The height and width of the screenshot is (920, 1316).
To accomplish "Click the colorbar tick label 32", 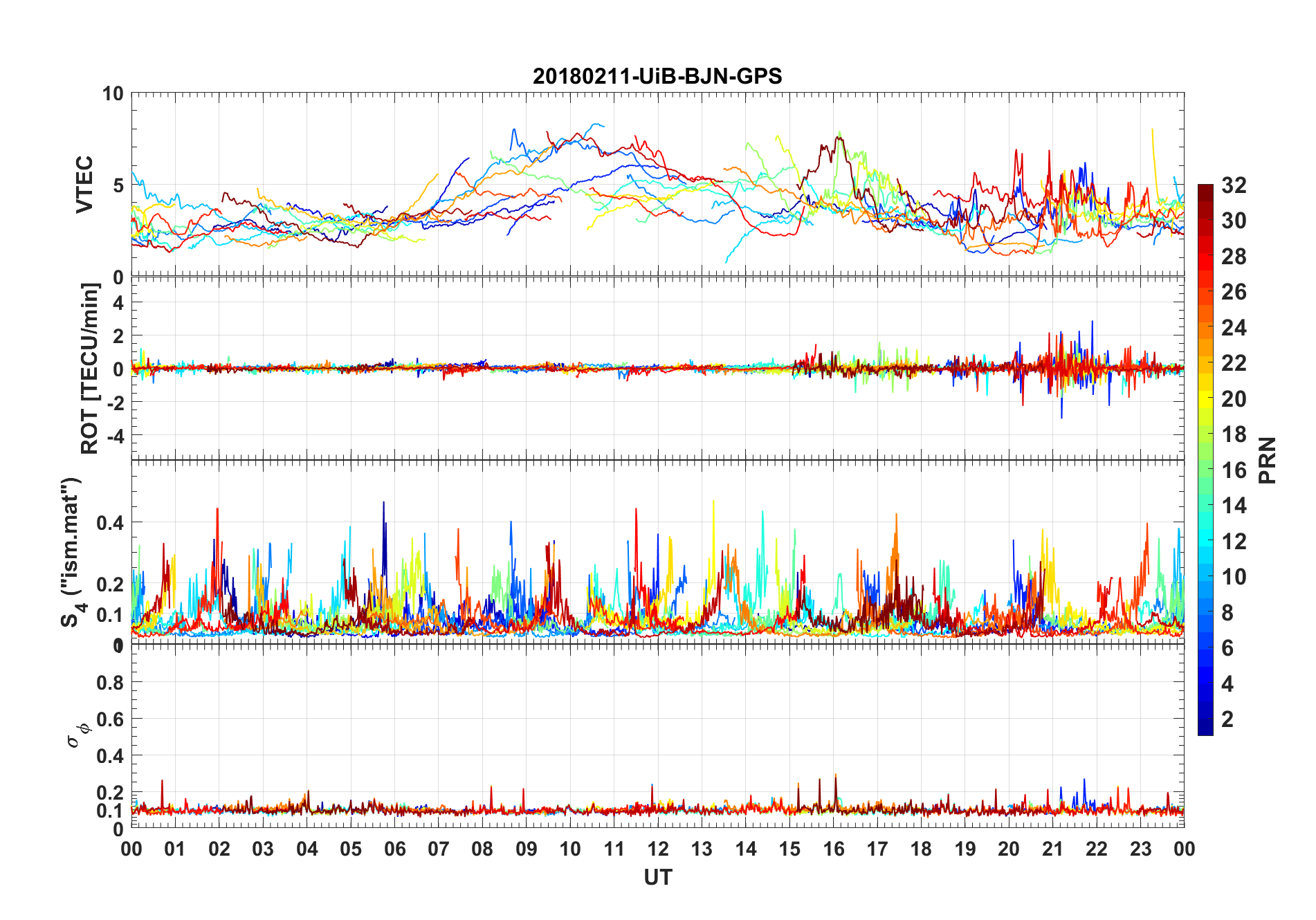I will click(x=1234, y=185).
